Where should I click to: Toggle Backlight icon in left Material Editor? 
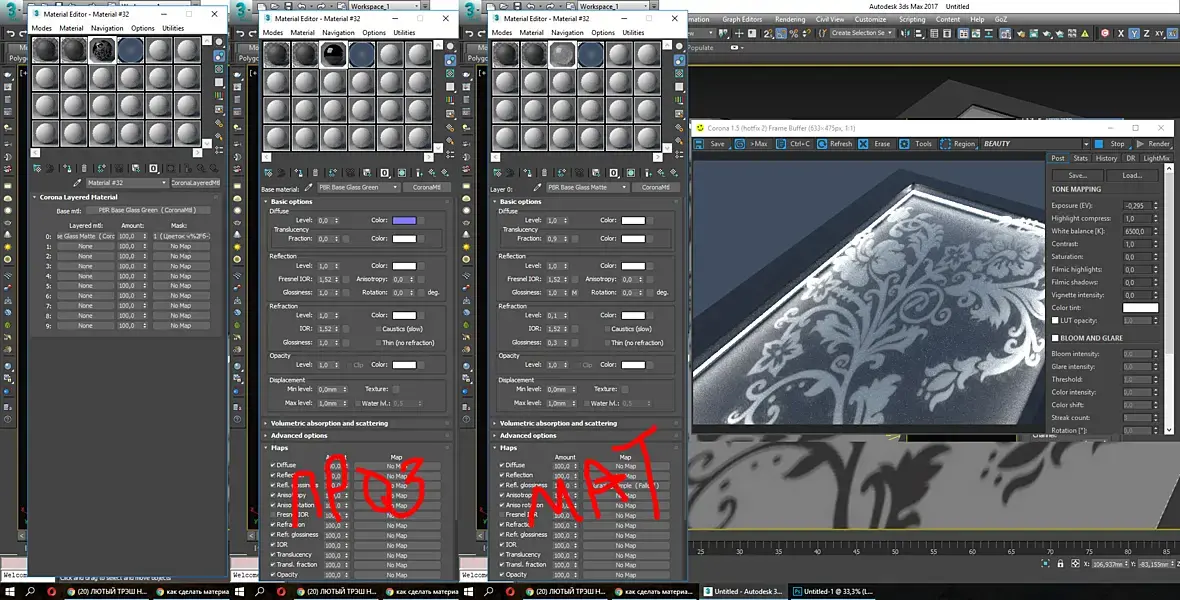219,56
